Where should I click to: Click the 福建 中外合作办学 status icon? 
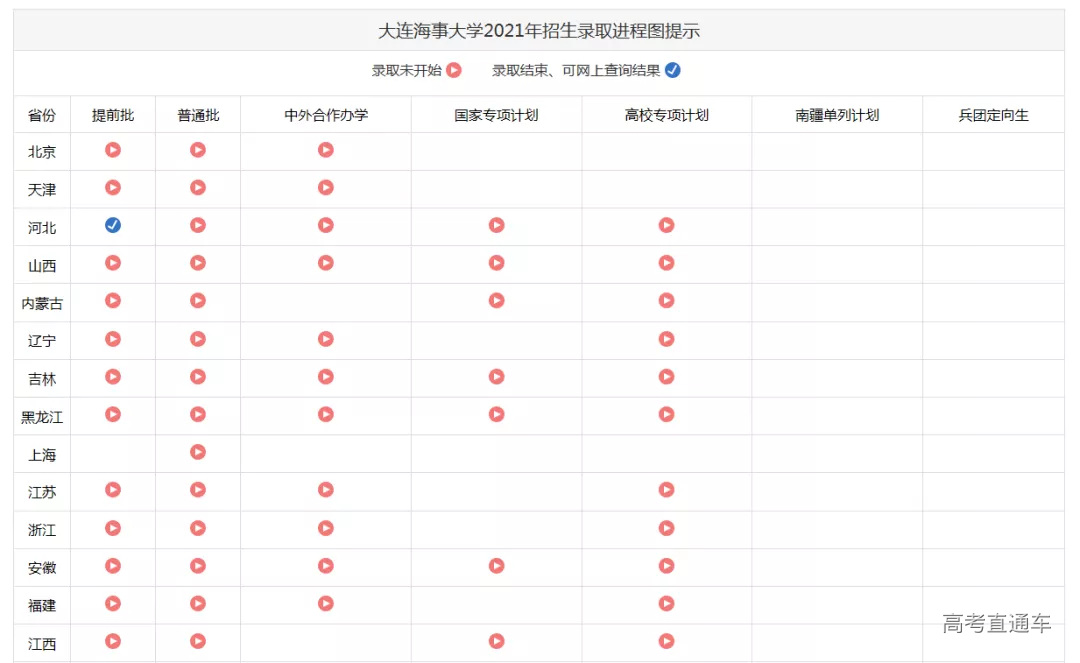(326, 603)
